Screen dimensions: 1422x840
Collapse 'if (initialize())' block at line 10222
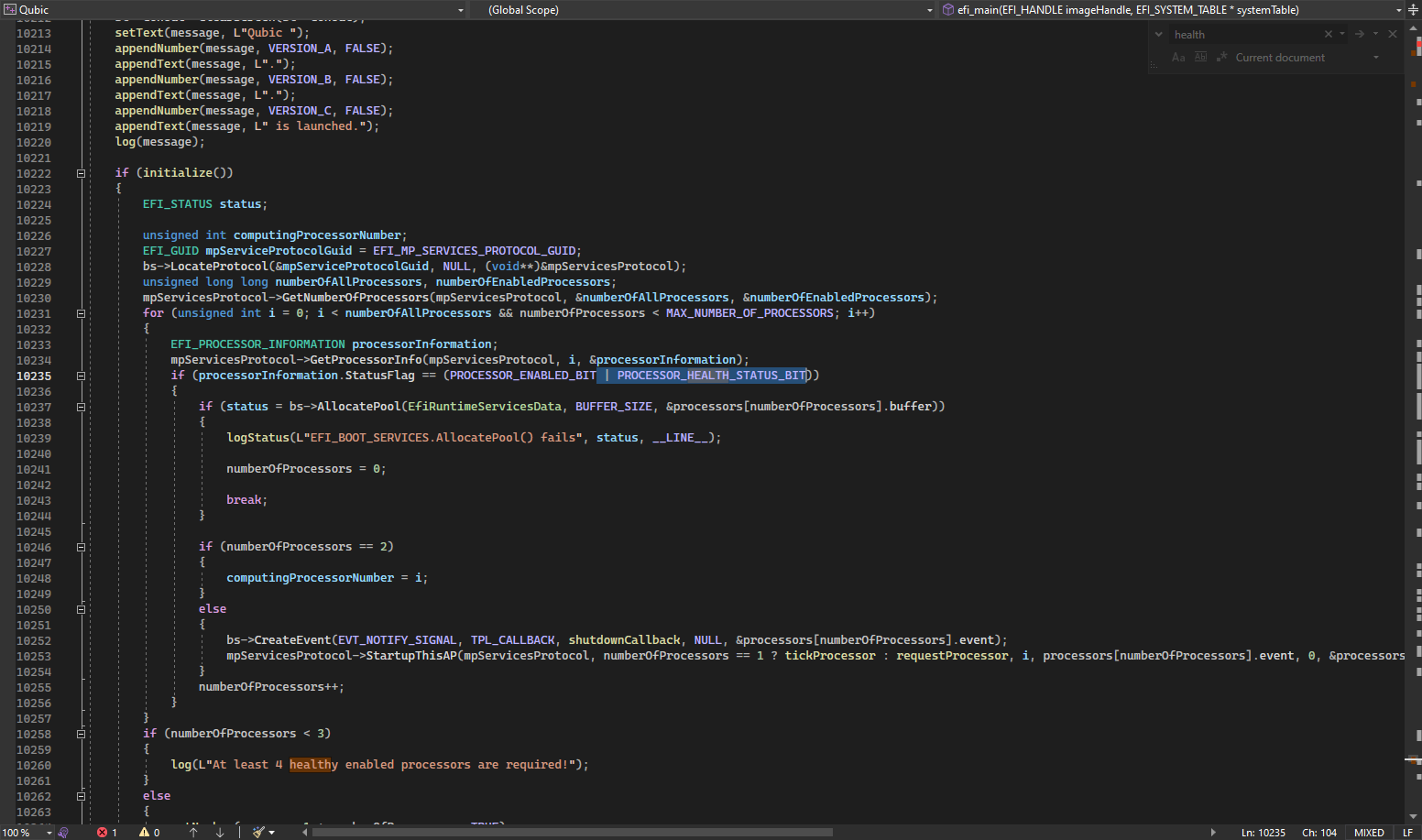(81, 173)
